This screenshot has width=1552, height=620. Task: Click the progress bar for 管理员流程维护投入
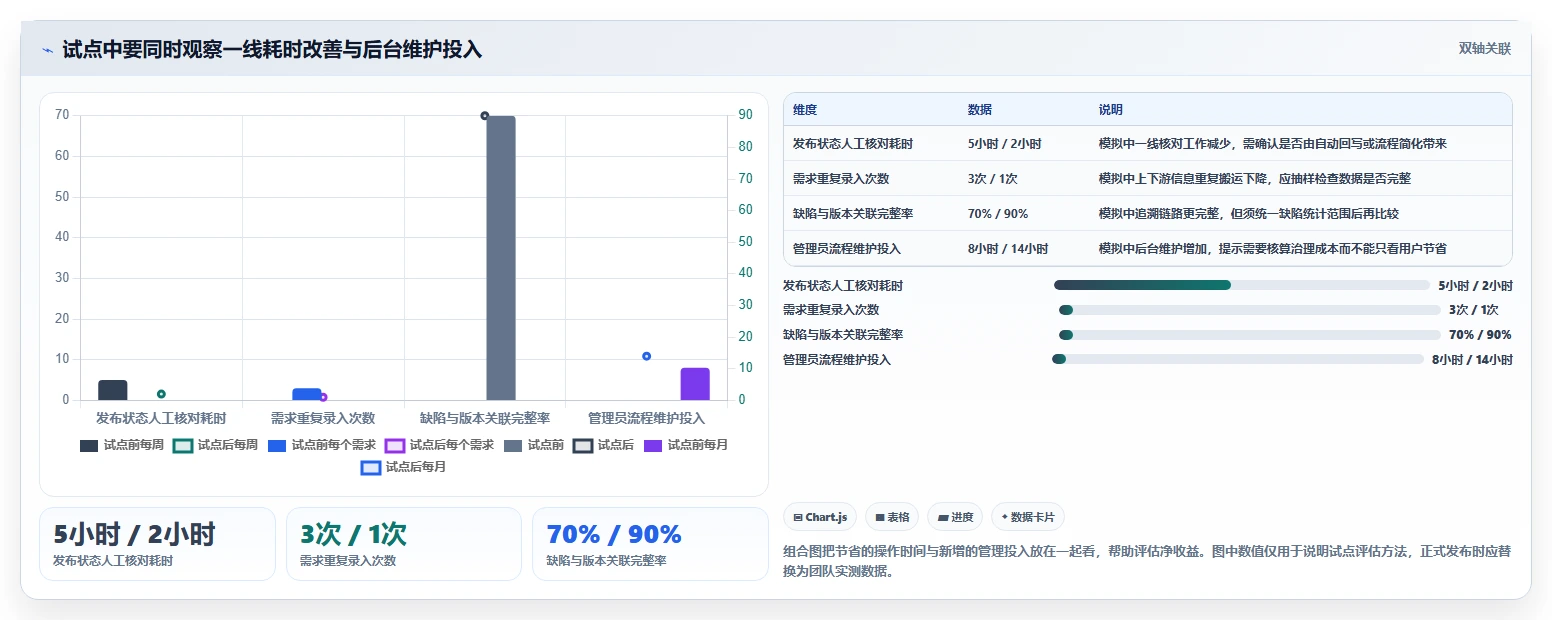click(1238, 359)
